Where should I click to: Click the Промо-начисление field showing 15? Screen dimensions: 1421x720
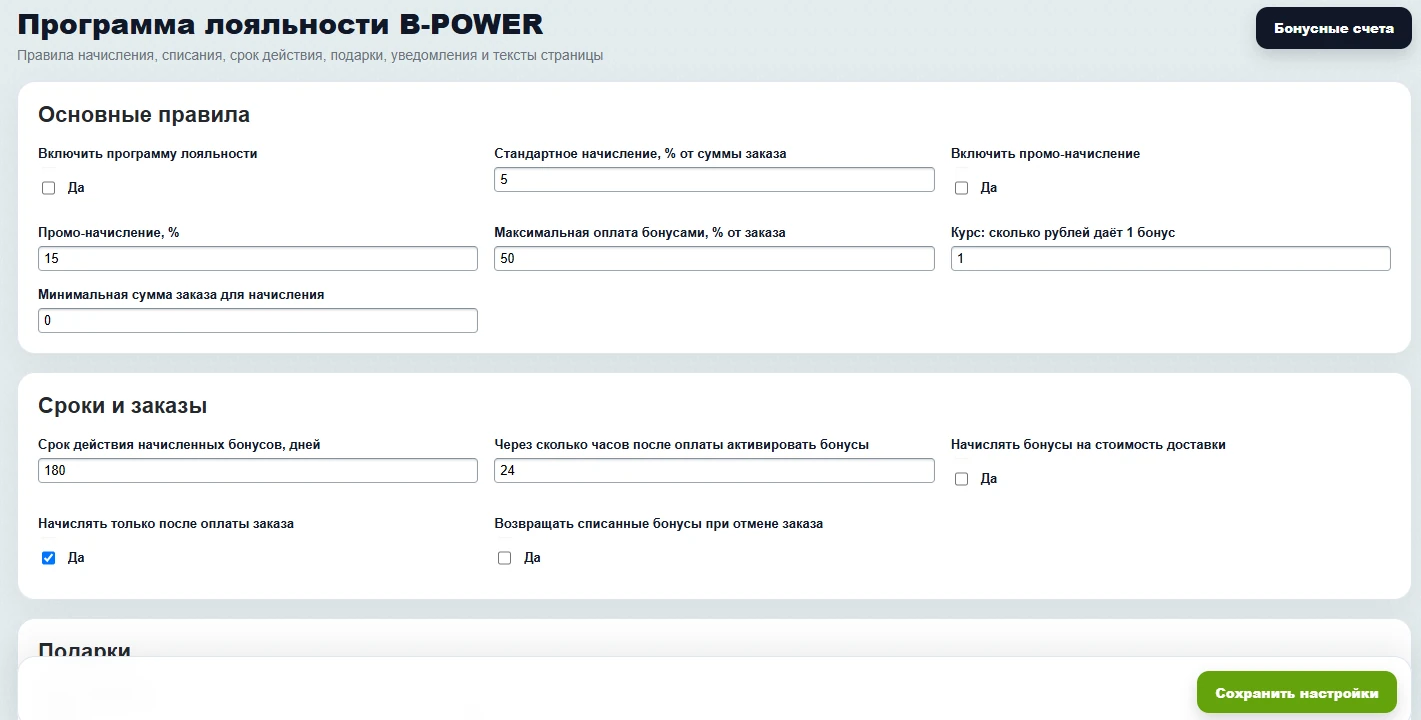(258, 259)
